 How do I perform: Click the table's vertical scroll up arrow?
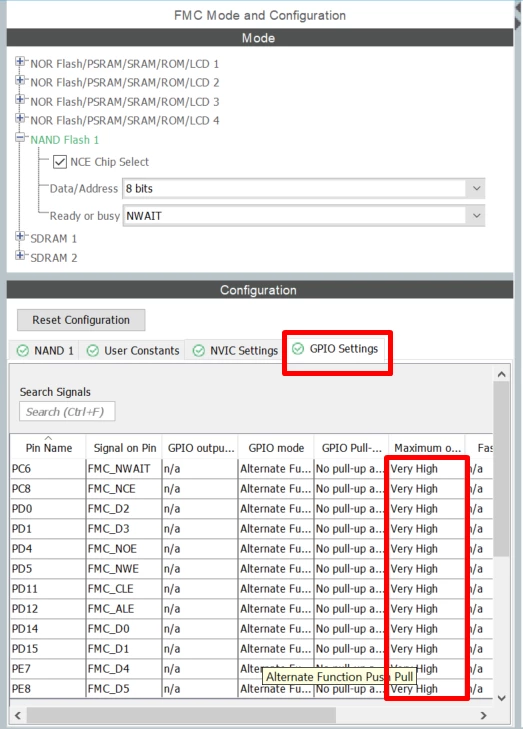click(x=502, y=374)
